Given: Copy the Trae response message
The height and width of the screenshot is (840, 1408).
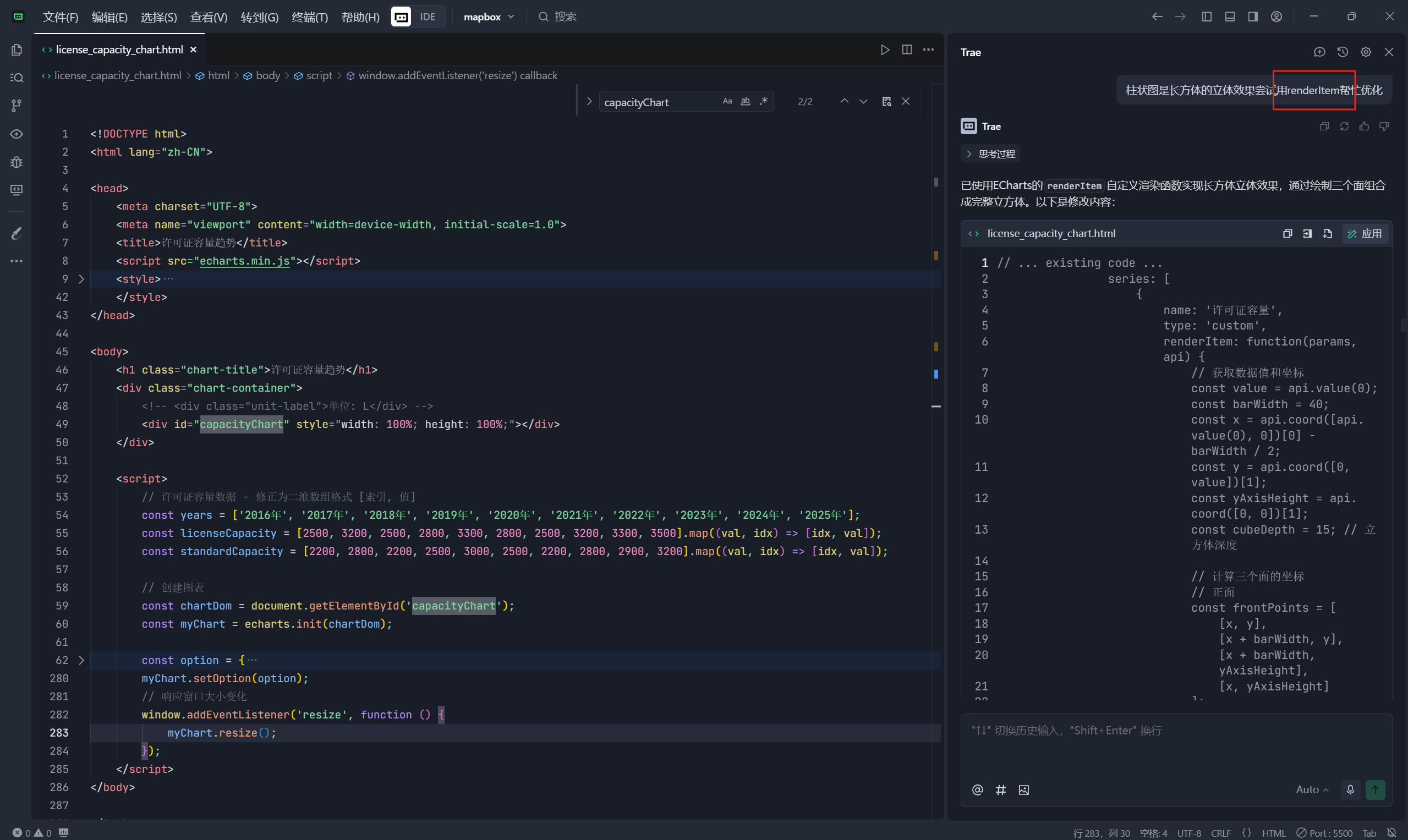Looking at the screenshot, I should (1324, 126).
